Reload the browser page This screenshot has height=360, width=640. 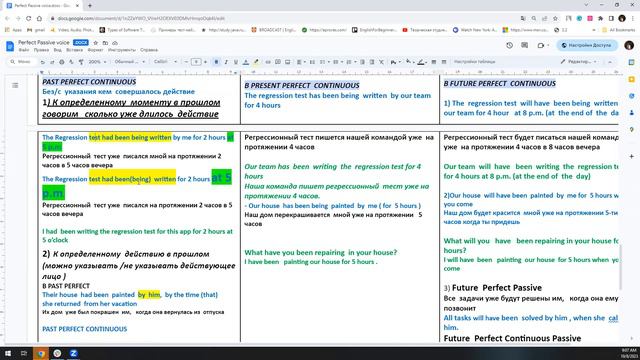[29, 18]
